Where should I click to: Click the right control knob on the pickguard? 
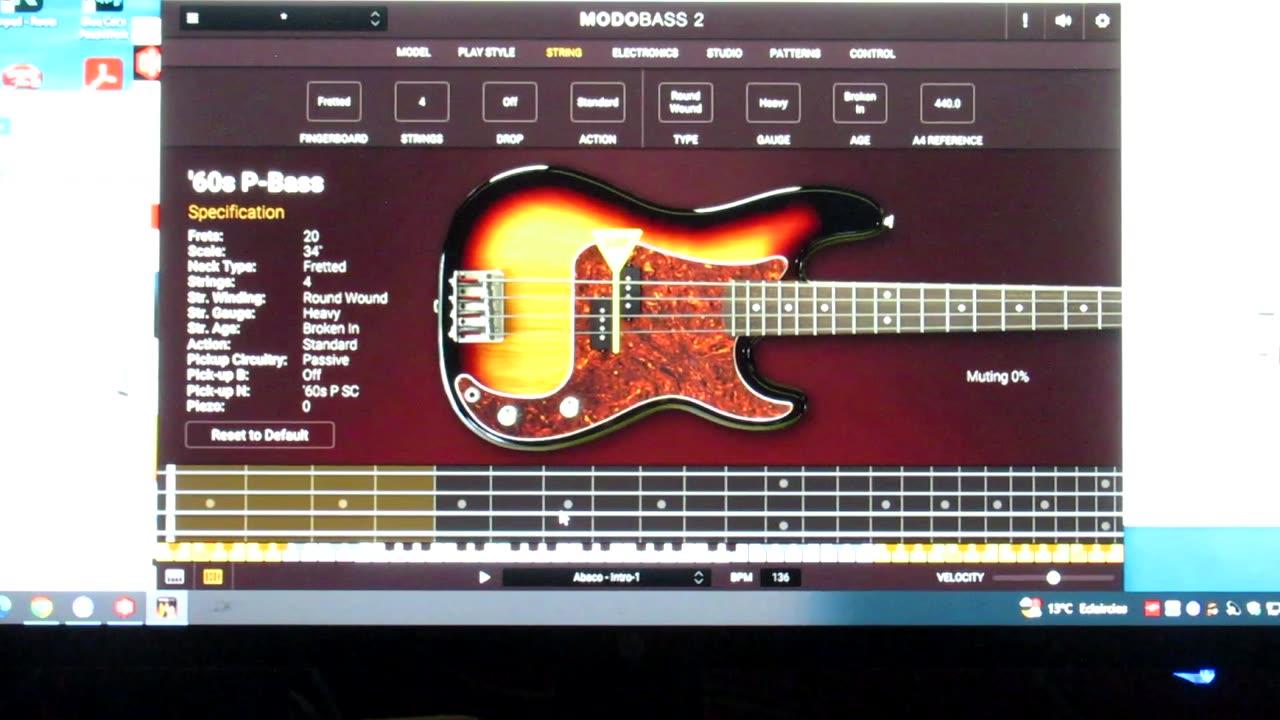(x=569, y=407)
